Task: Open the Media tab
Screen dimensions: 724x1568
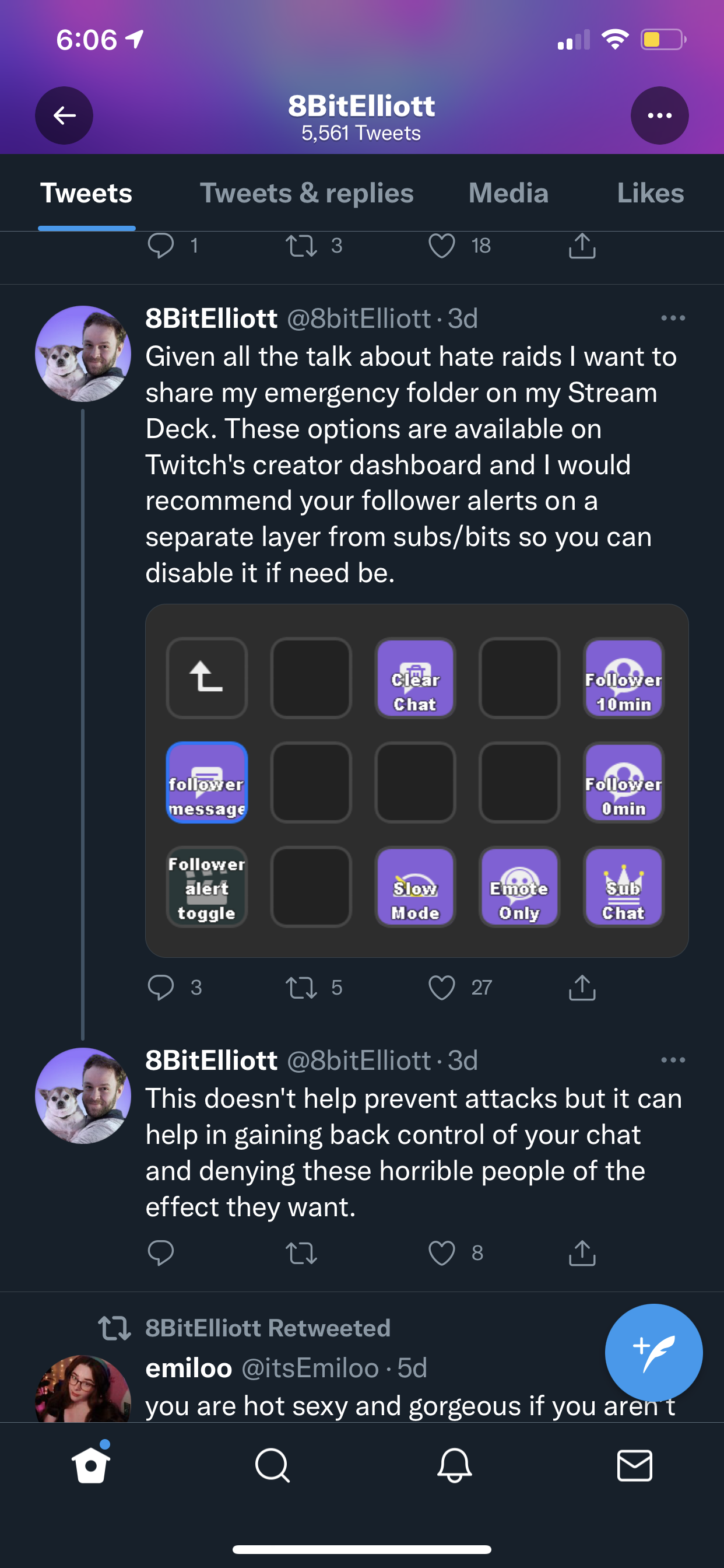Action: 508,194
